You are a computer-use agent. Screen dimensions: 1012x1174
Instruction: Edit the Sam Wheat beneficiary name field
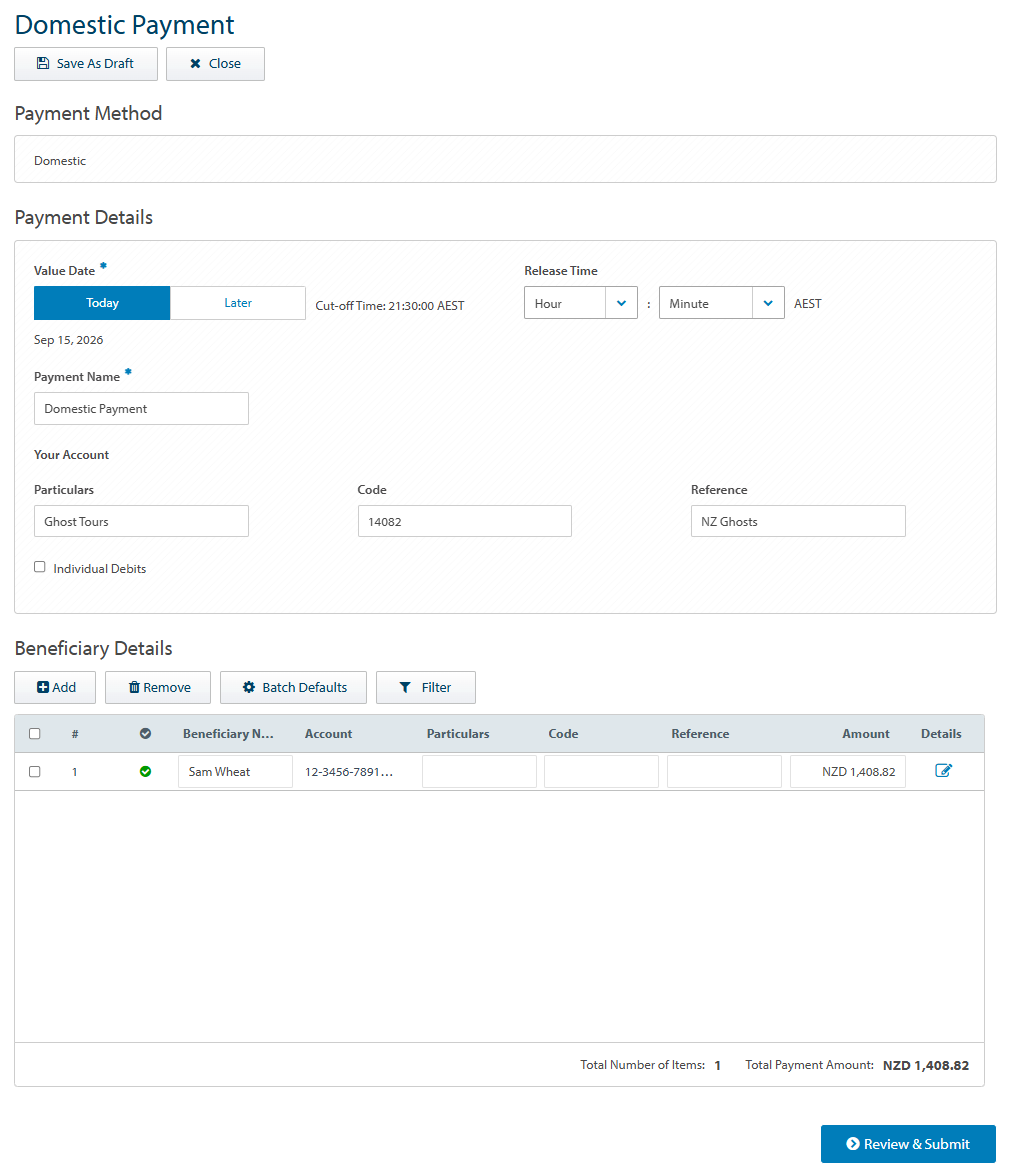click(235, 772)
